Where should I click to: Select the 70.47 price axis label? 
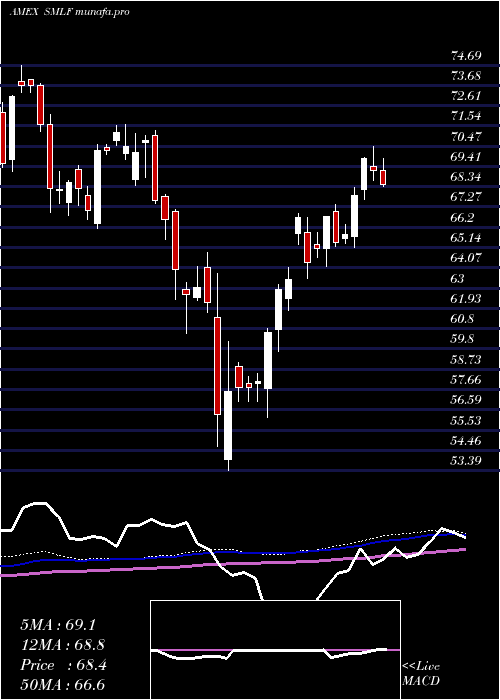[x=466, y=137]
